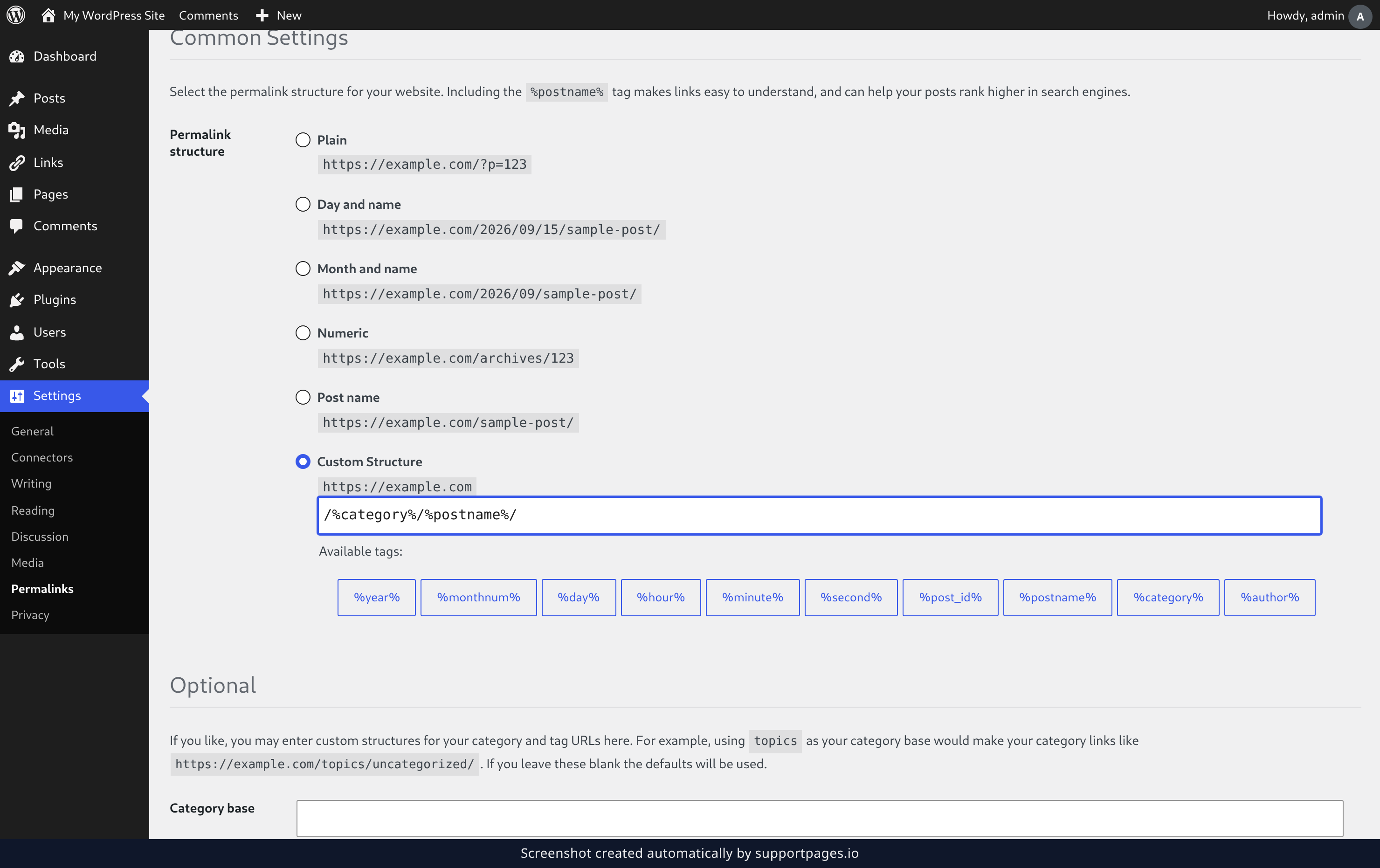The height and width of the screenshot is (868, 1380).
Task: Click the Media sidebar icon near Links
Action: [x=17, y=130]
